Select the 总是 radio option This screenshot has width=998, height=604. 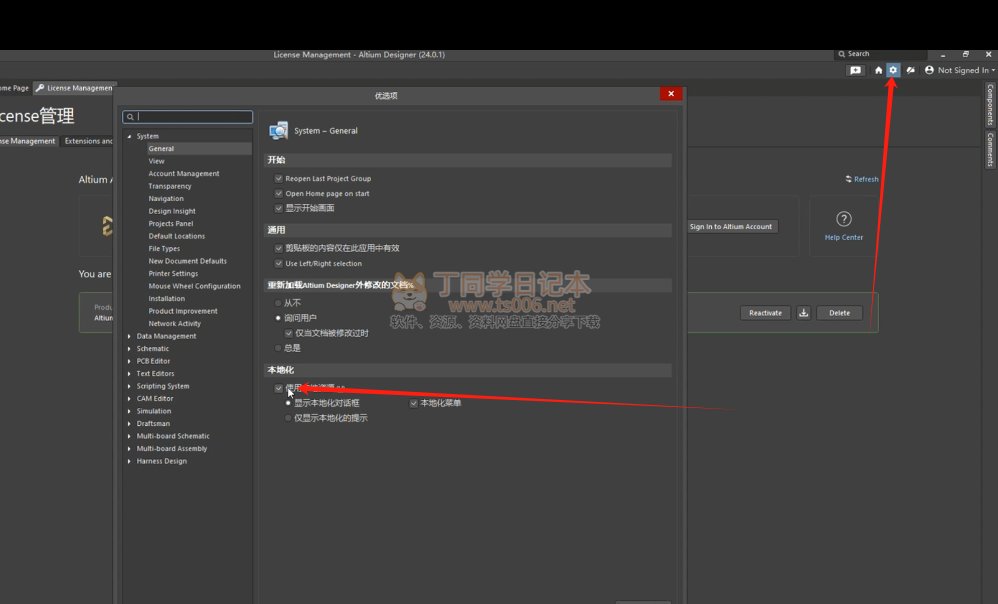(x=279, y=348)
